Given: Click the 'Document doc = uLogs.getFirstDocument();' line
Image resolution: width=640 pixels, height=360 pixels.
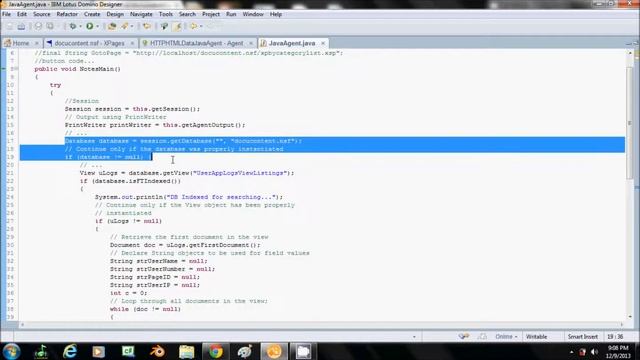Looking at the screenshot, I should [x=185, y=245].
